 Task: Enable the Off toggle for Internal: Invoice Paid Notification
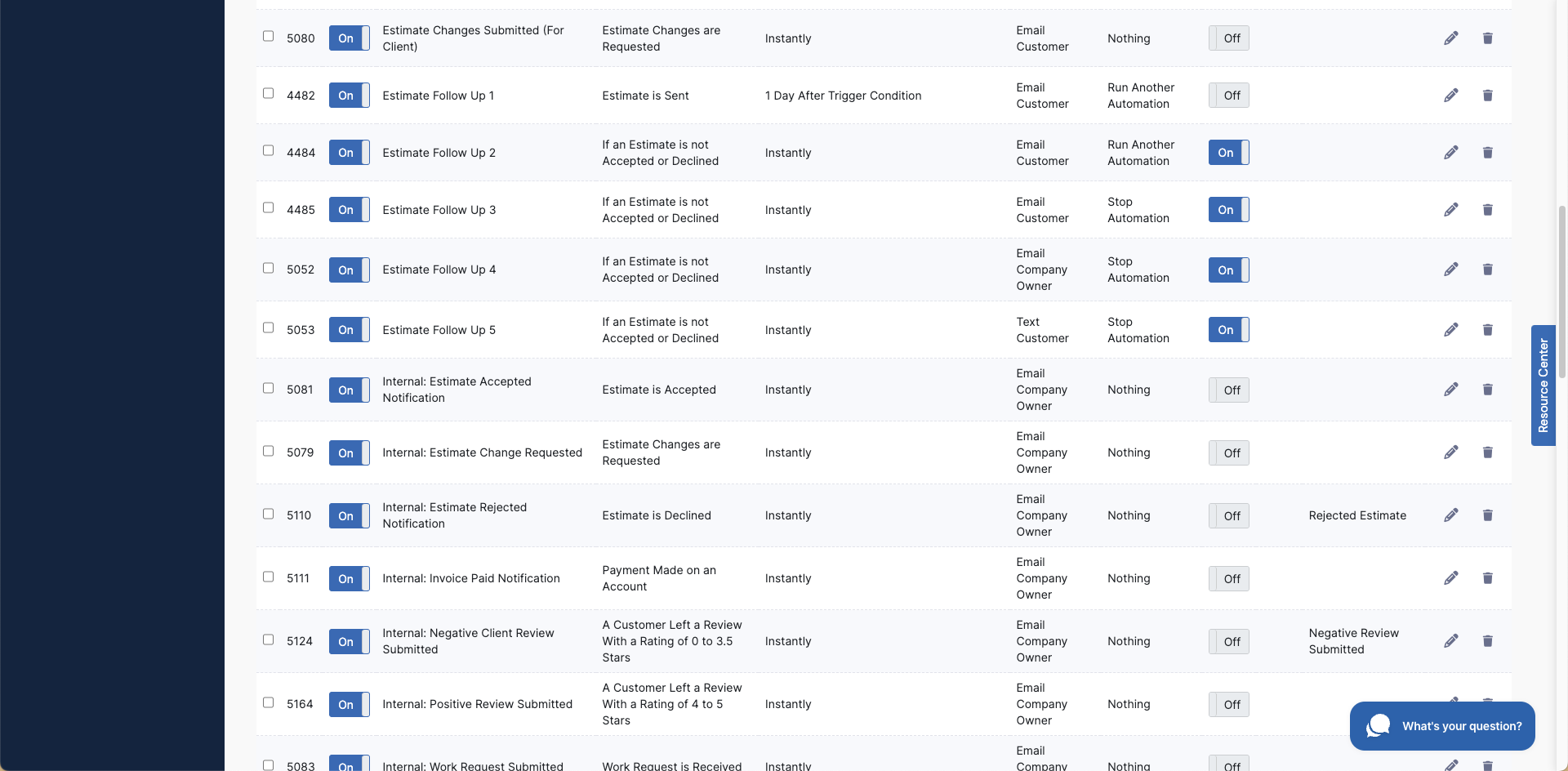(1229, 579)
